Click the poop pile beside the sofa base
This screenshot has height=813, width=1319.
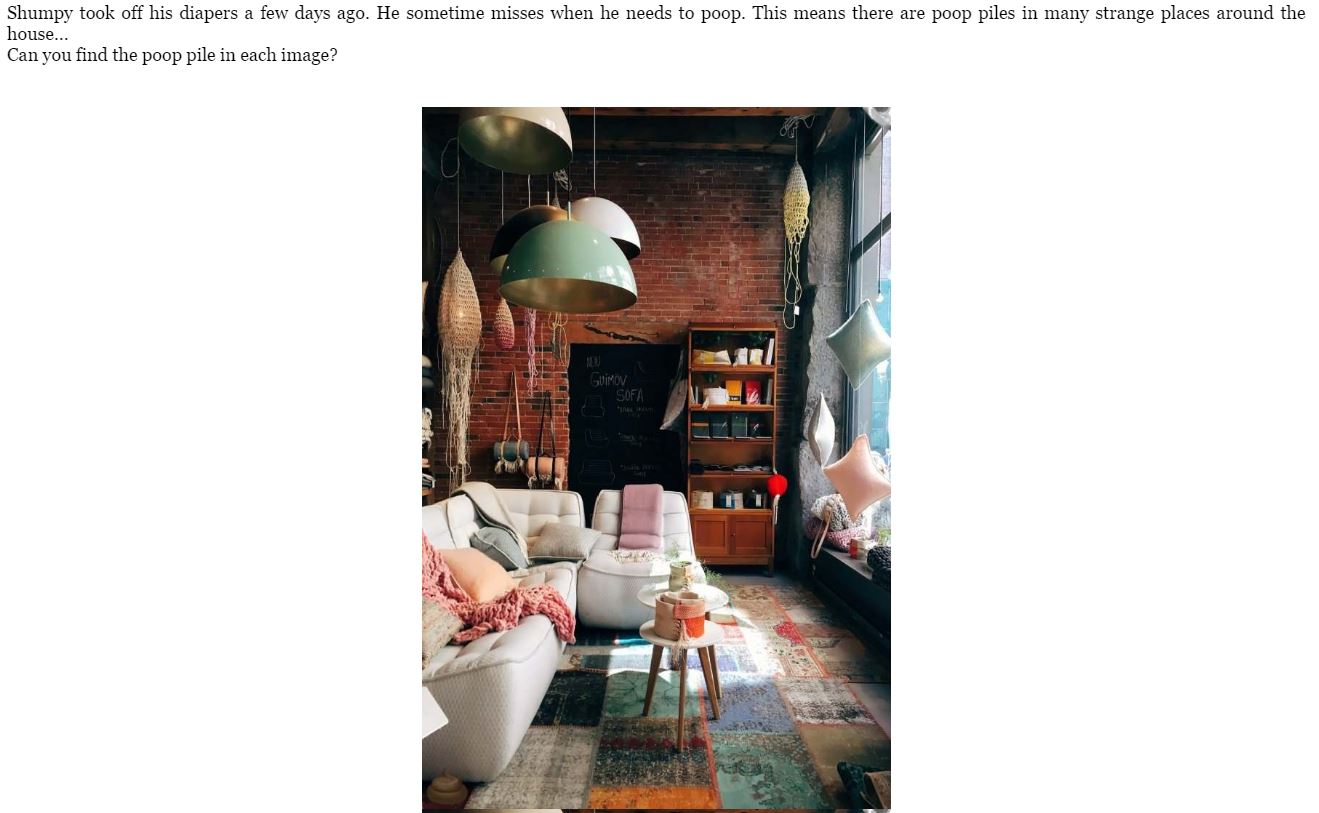point(446,790)
